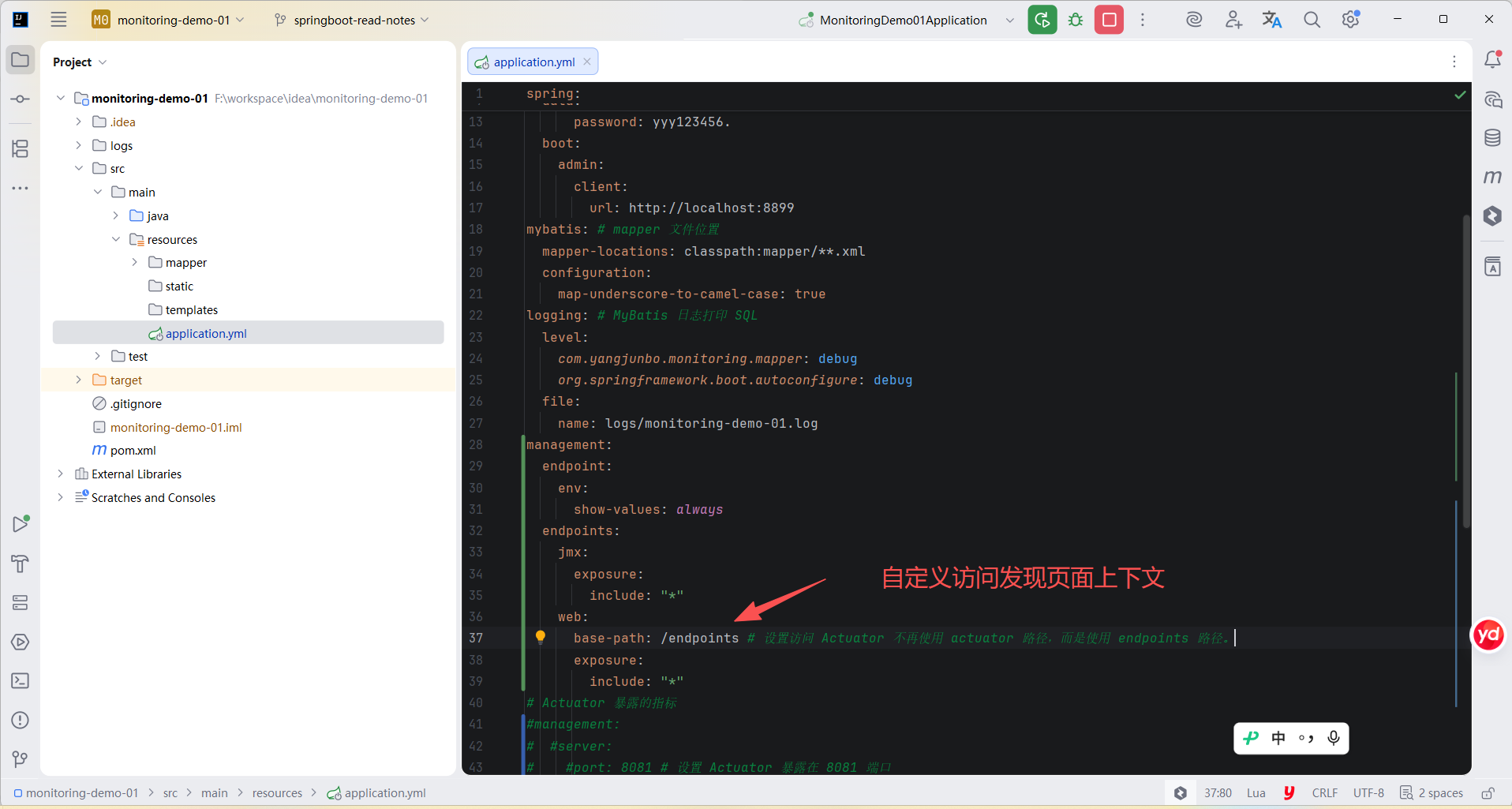
Task: Open Search Everywhere magnifier icon
Action: (x=1312, y=20)
